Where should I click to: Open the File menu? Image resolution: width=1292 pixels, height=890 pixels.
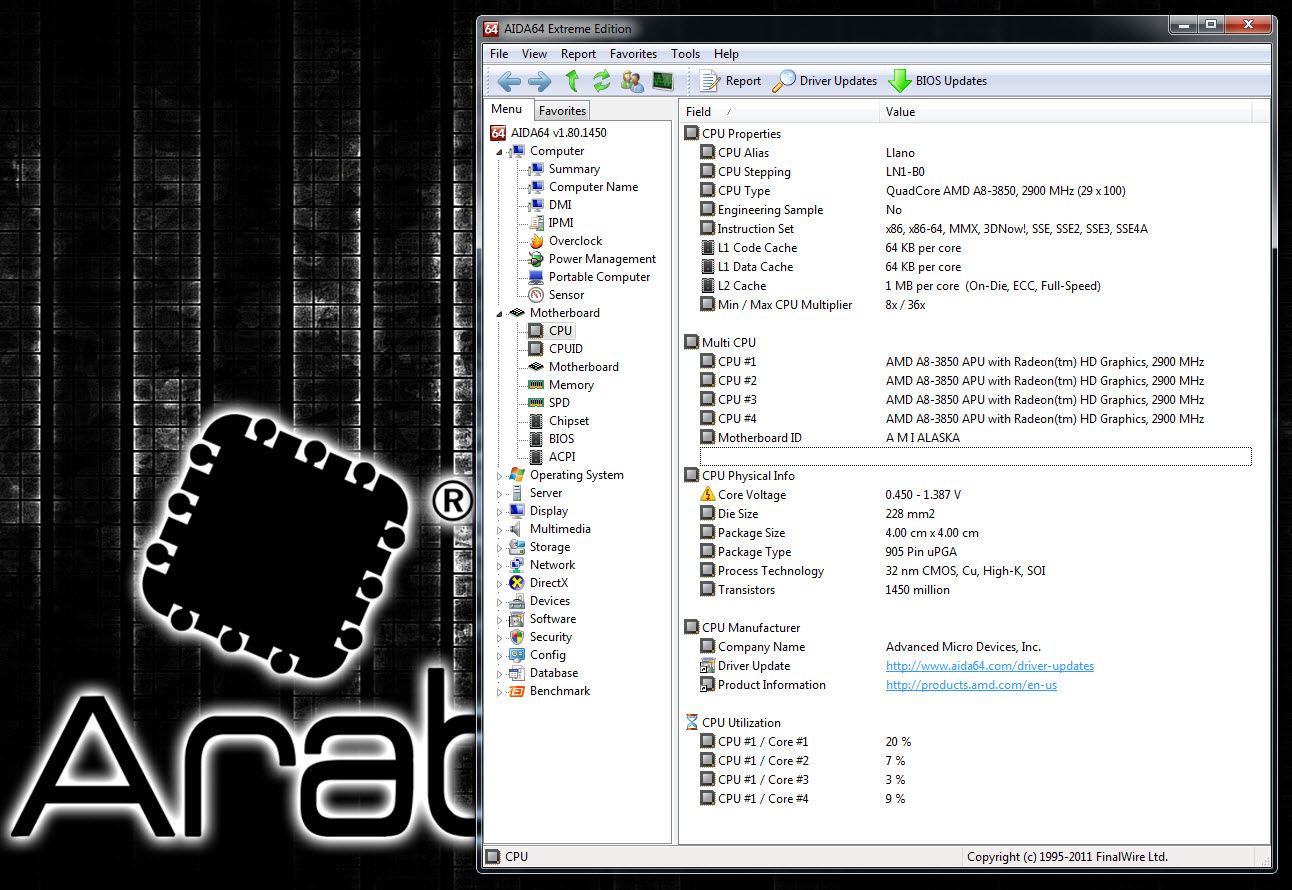(x=499, y=54)
